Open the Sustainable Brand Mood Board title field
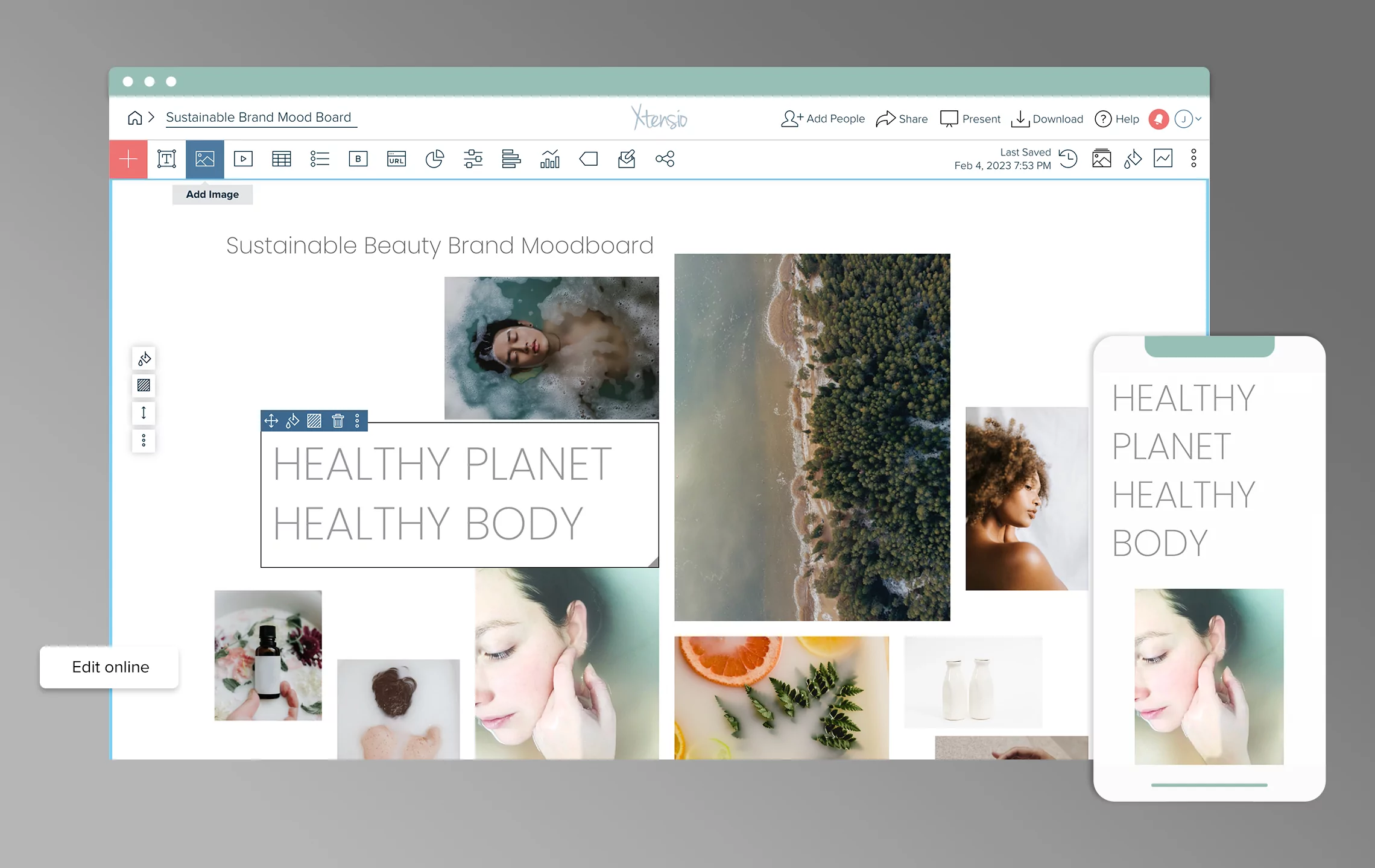 point(261,117)
